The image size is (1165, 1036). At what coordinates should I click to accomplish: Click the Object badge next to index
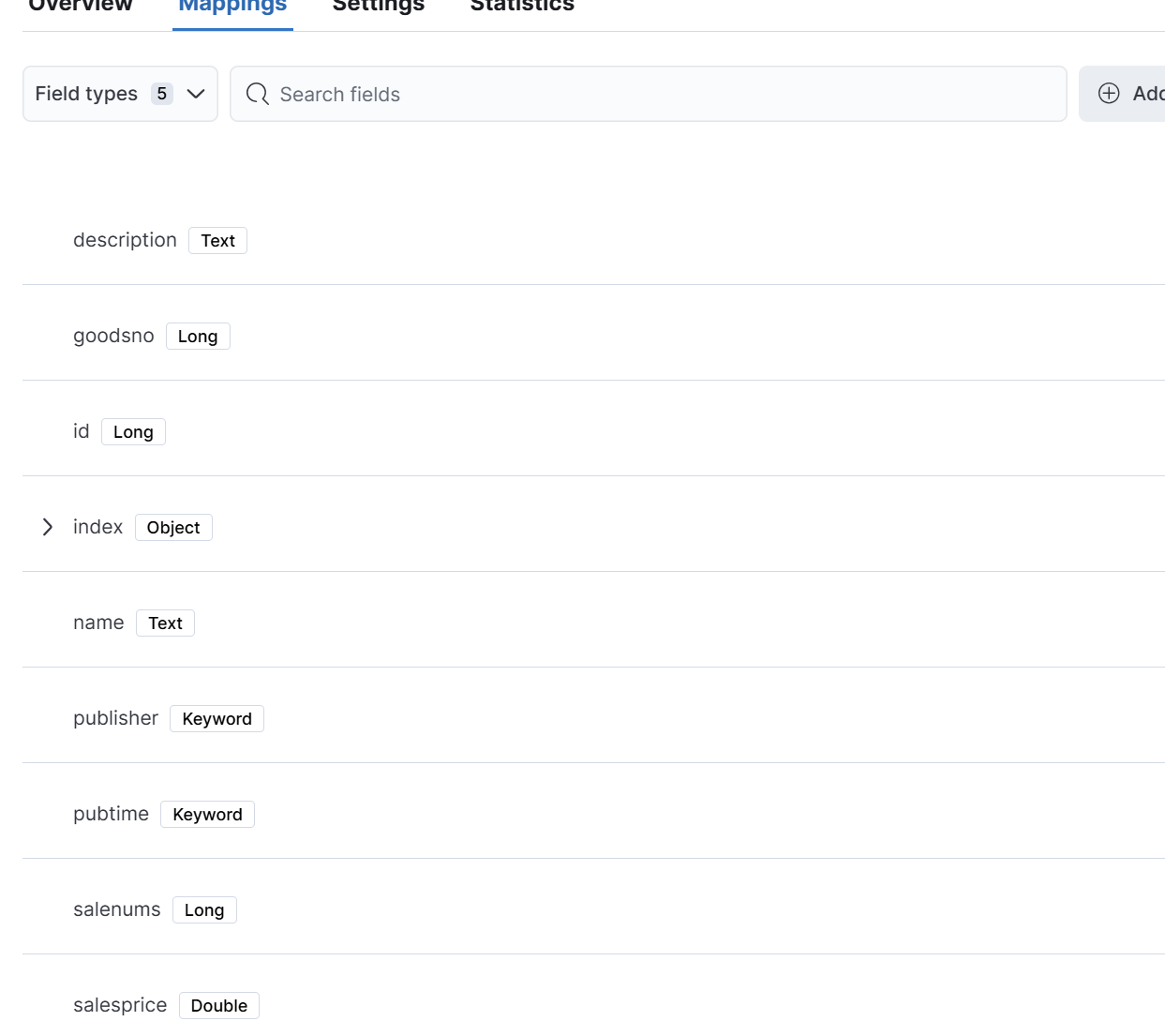coord(173,528)
